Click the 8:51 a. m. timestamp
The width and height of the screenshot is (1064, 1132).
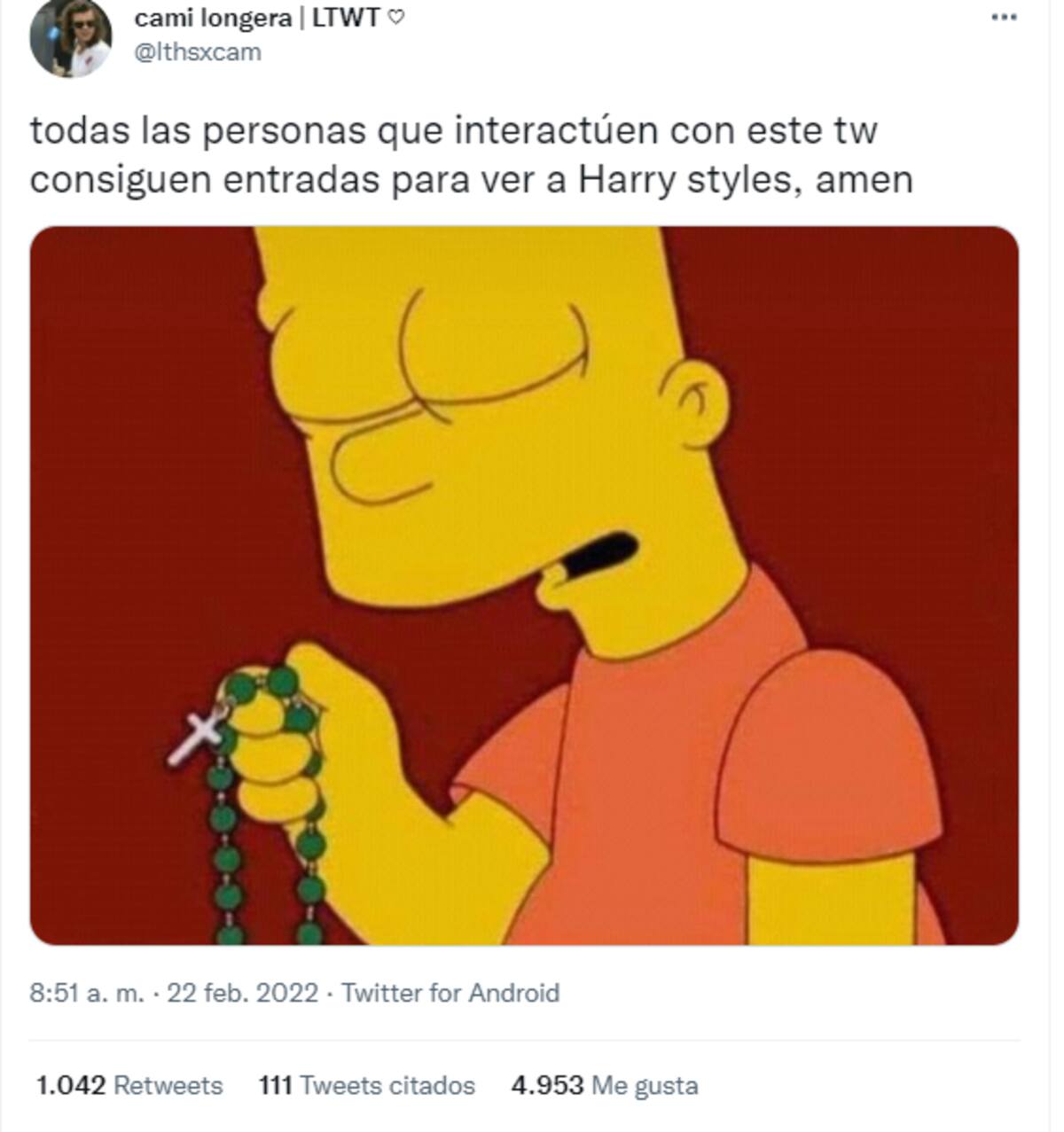[87, 993]
